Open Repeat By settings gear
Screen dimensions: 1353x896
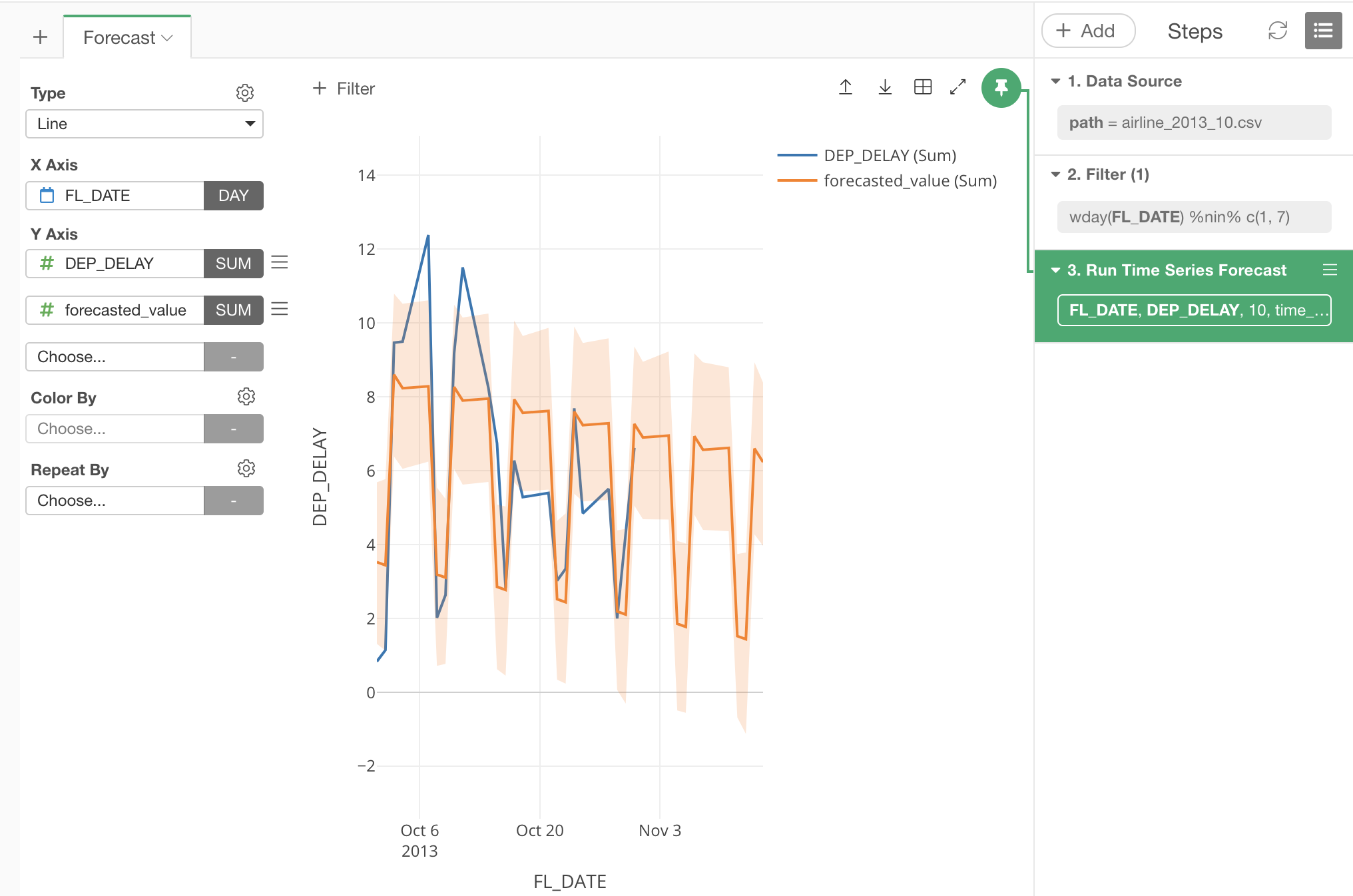click(x=246, y=469)
